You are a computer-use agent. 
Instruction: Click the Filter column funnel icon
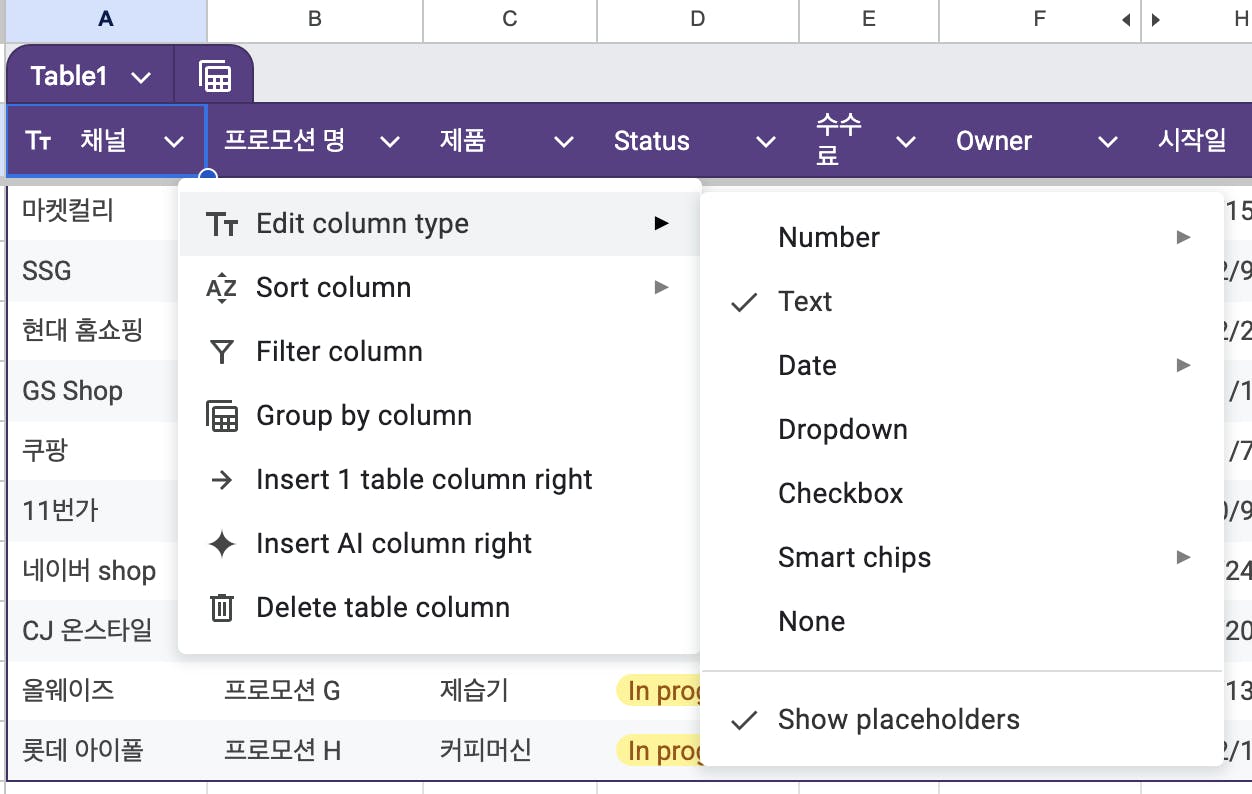tap(221, 352)
